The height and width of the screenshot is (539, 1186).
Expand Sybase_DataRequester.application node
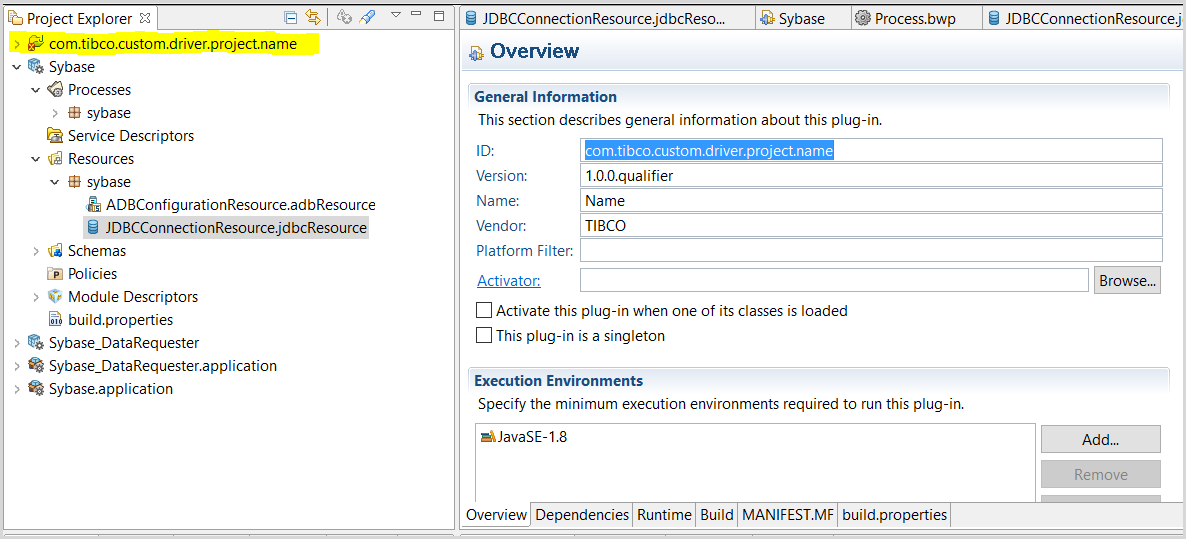tap(17, 366)
